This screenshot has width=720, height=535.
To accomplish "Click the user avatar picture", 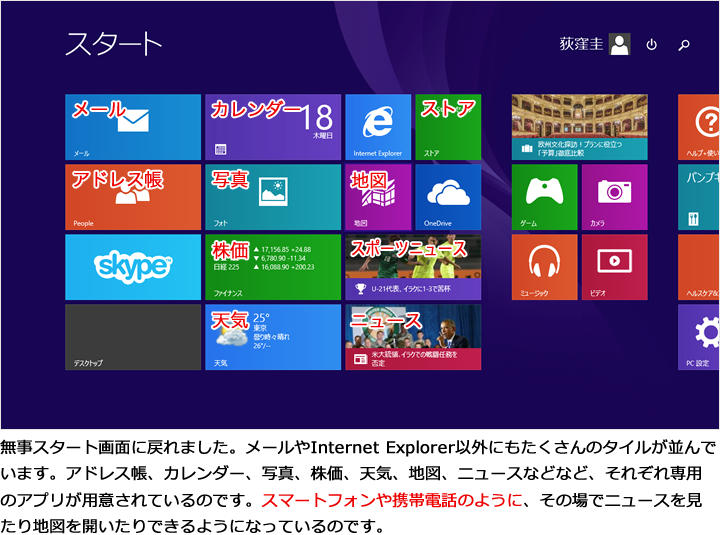I will click(x=620, y=44).
